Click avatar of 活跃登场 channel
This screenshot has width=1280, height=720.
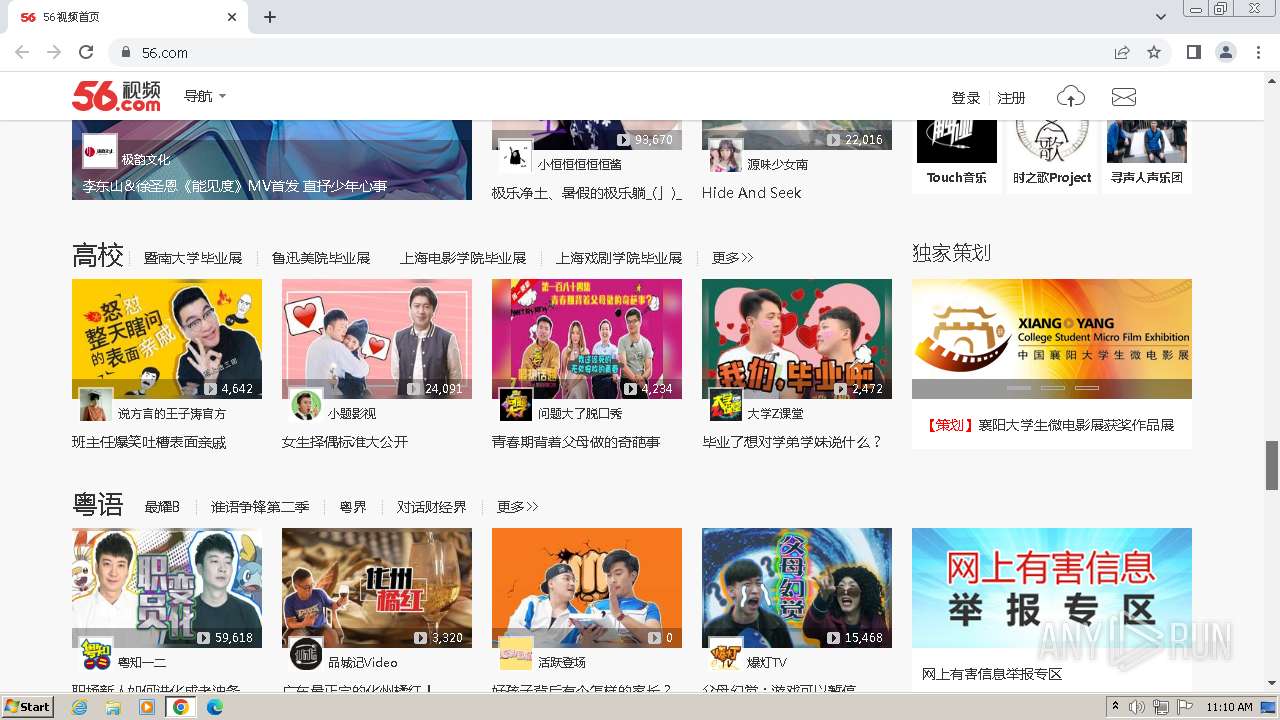click(x=516, y=654)
